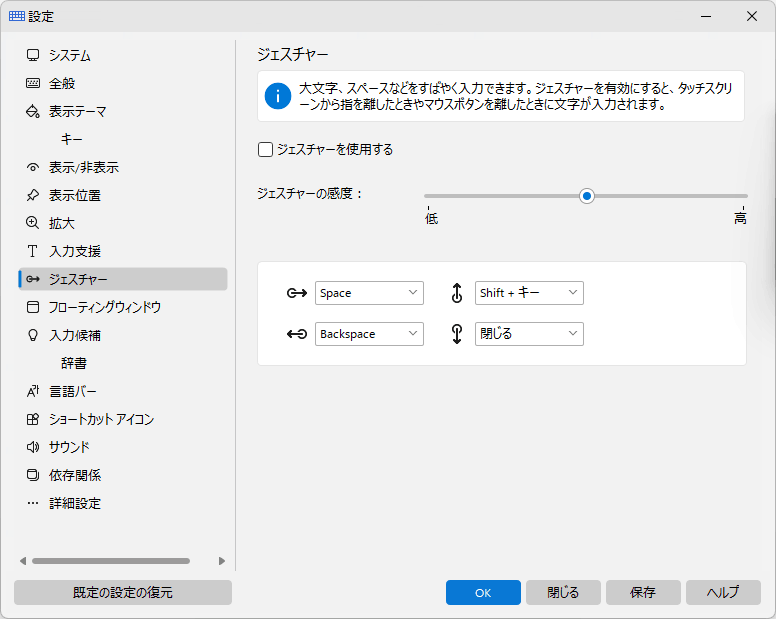
Task: Open ショートカット アイコン settings
Action: 123,419
